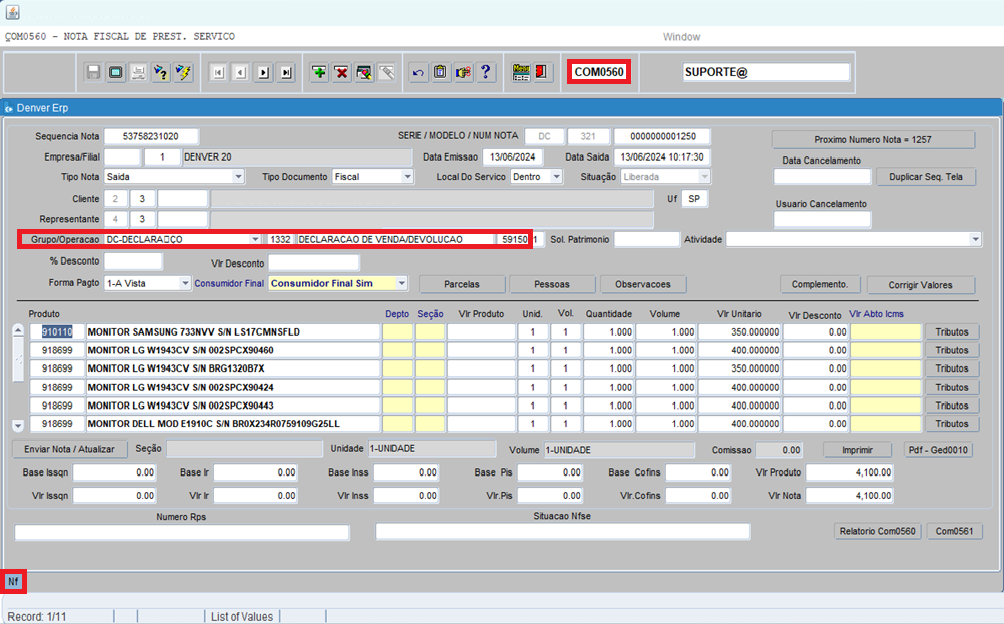The height and width of the screenshot is (624, 1004).
Task: Click the % Desconto input field
Action: (133, 261)
